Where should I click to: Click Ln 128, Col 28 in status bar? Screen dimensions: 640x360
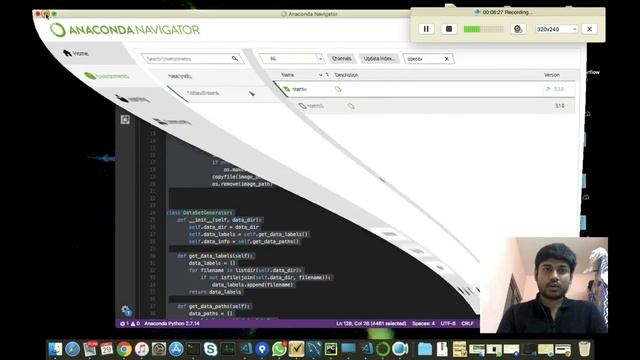[x=371, y=323]
